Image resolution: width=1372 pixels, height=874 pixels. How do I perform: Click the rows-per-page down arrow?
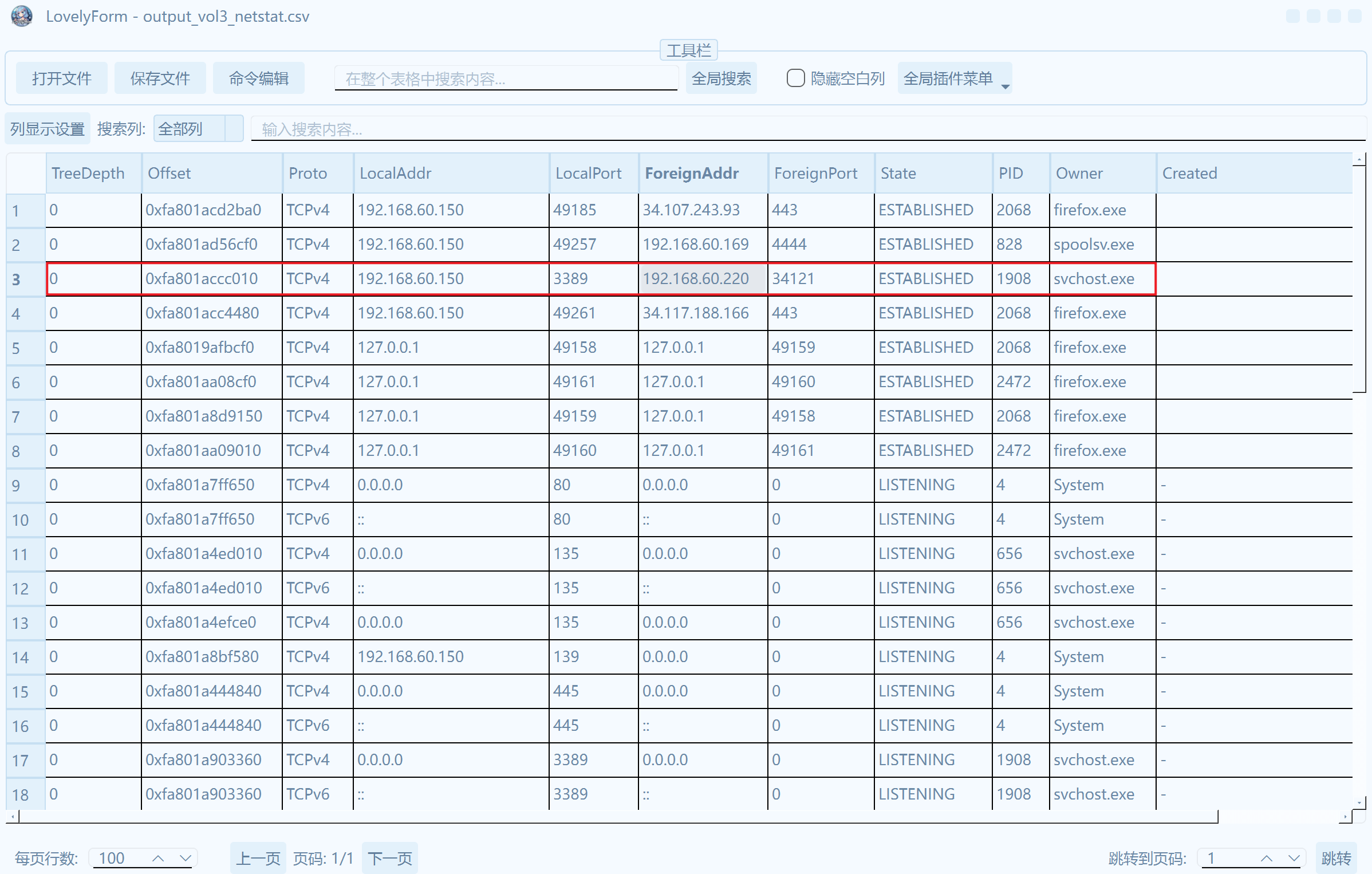(x=185, y=858)
